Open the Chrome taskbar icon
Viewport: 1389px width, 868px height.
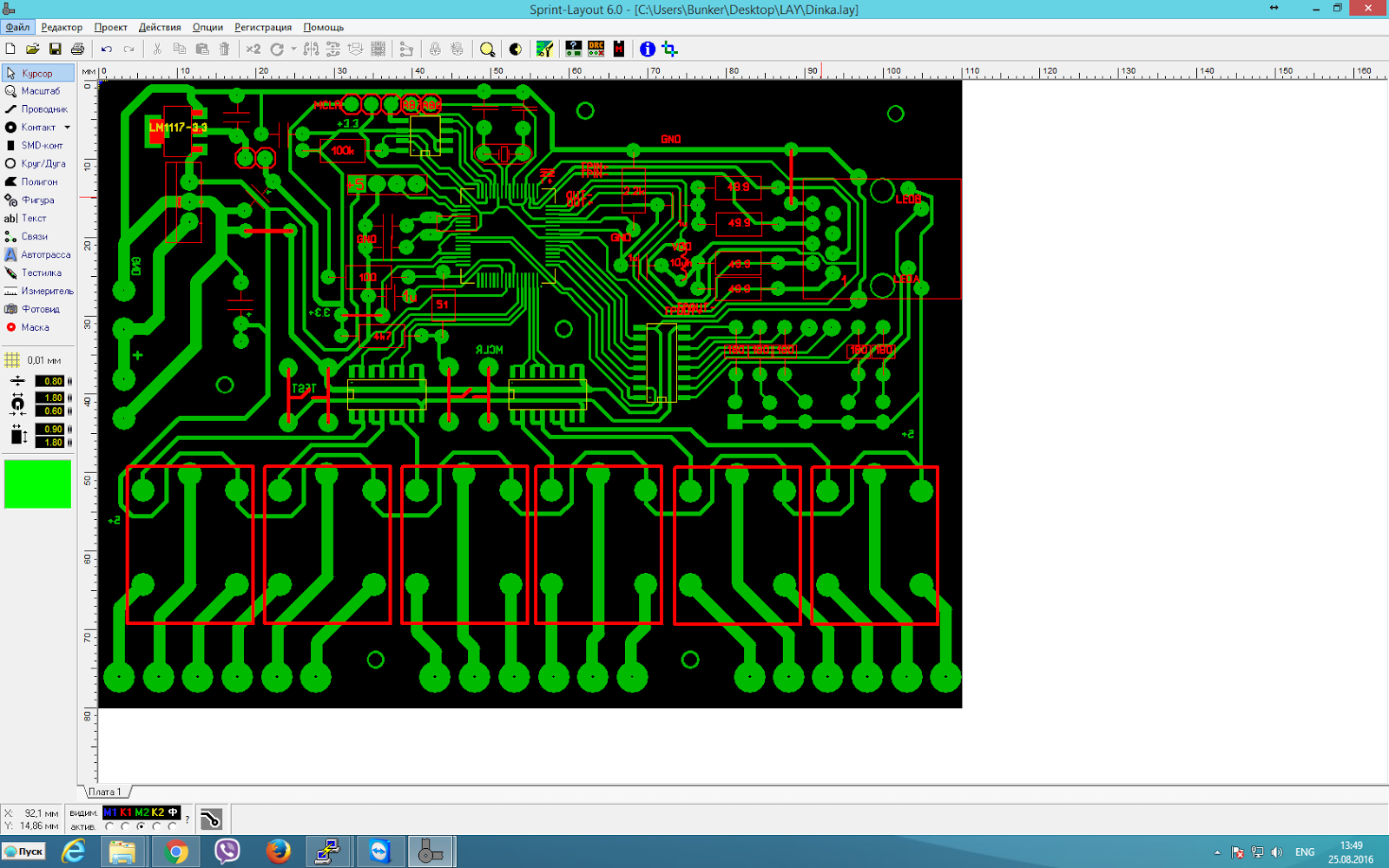pos(176,852)
